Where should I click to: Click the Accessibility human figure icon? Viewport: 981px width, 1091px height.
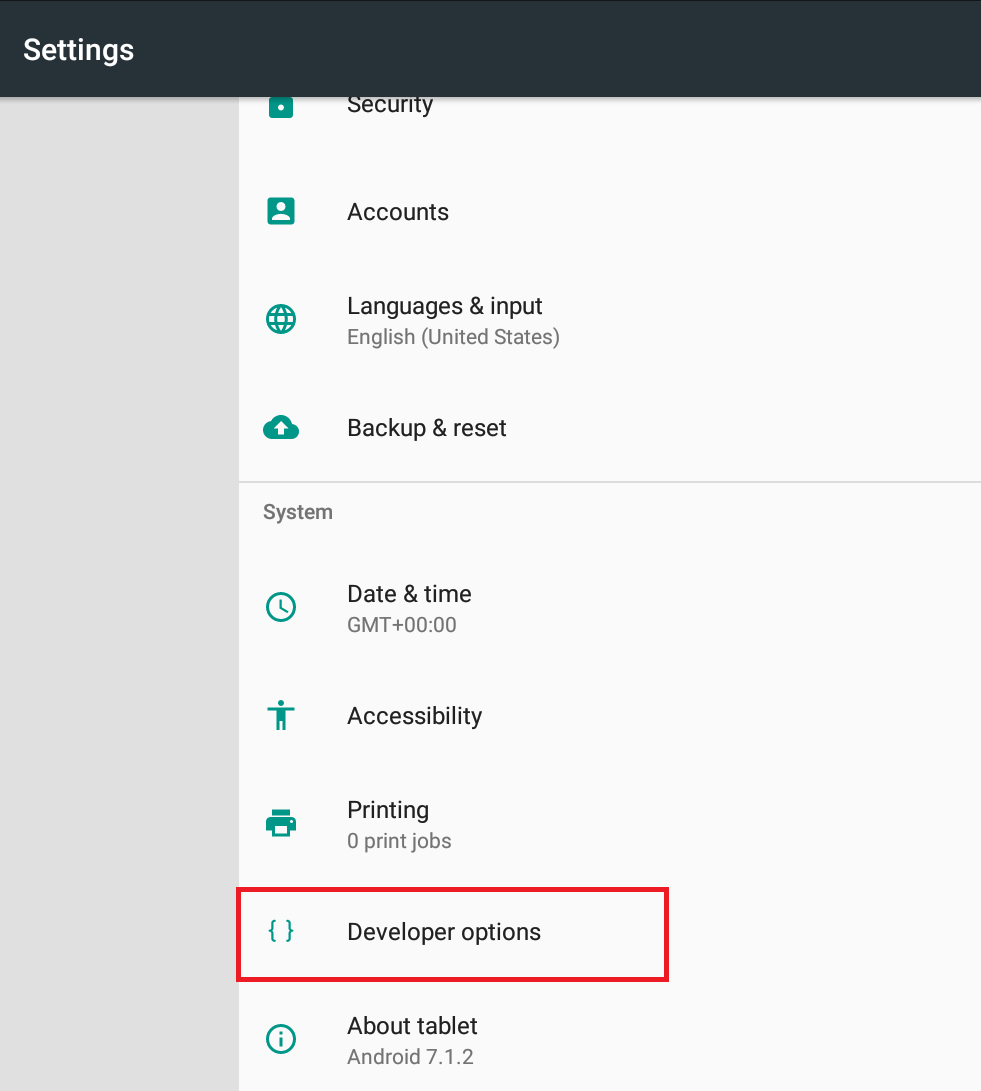pos(281,716)
